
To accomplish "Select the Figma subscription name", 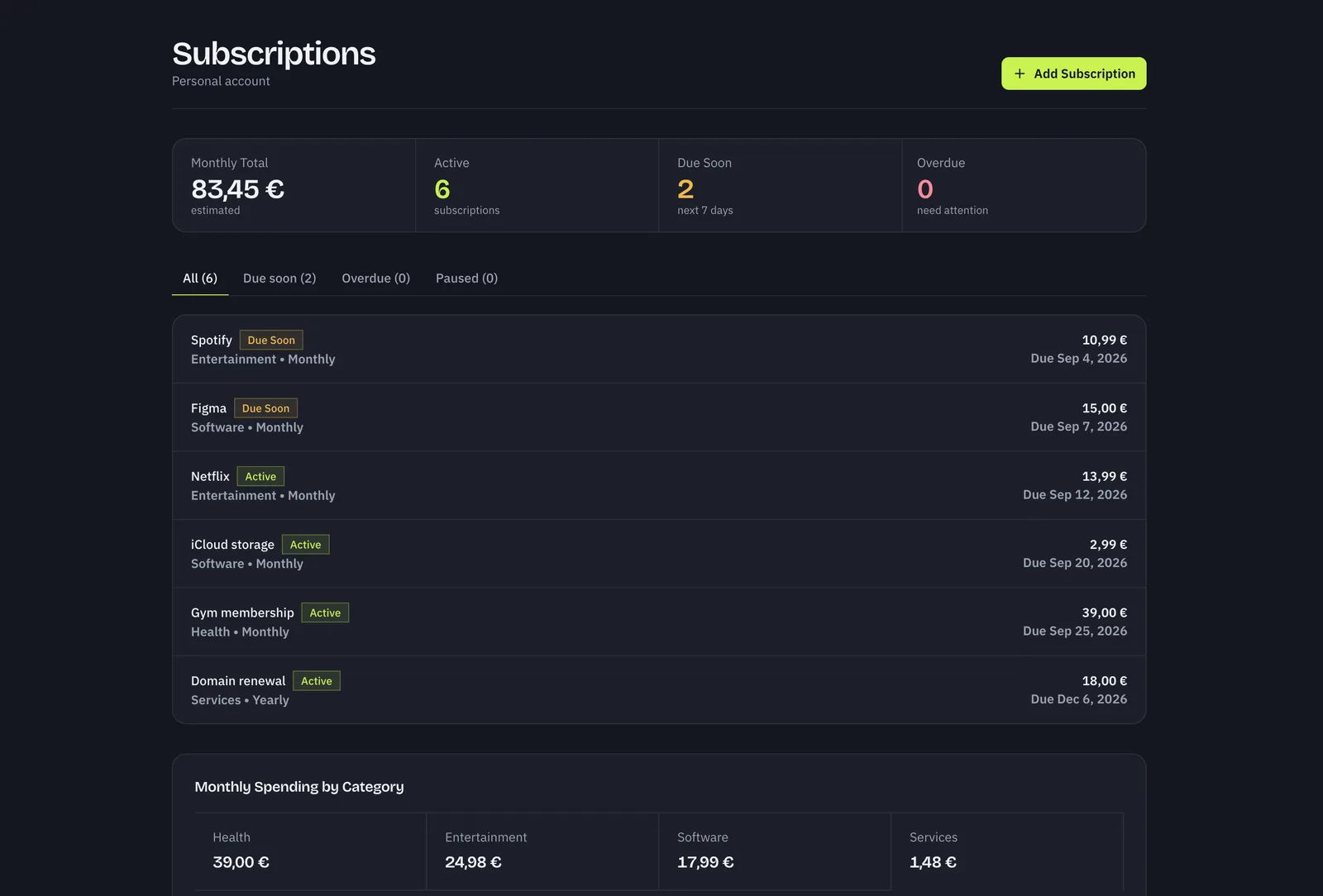I will click(208, 408).
